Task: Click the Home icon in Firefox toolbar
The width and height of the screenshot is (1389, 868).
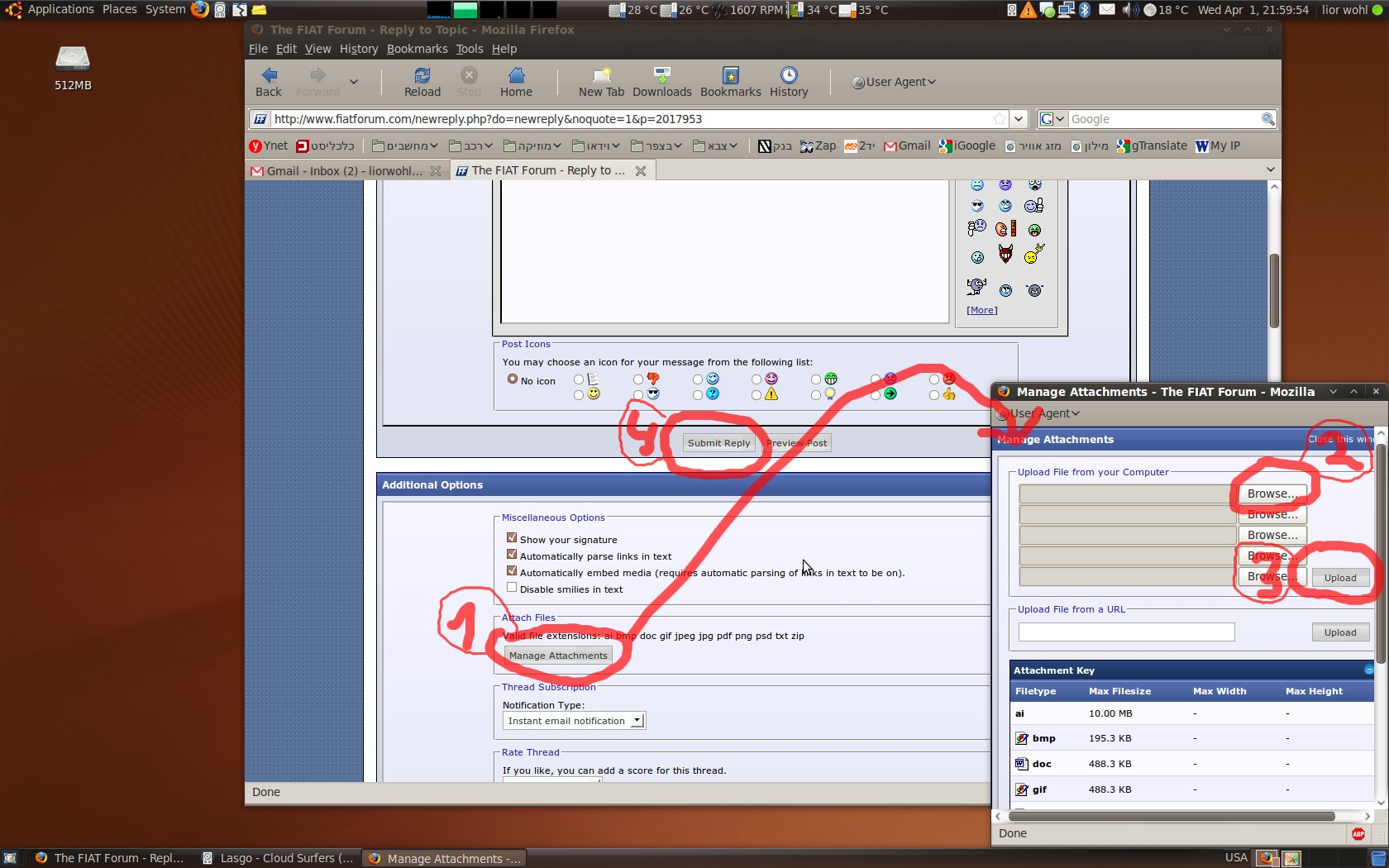Action: 517,75
